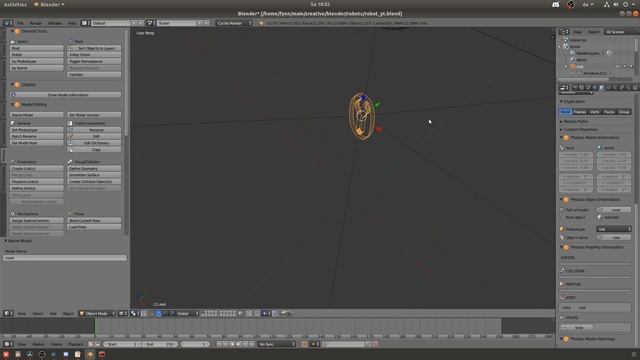640x360 pixels.
Task: Open the Outliner editor type icon
Action: coord(564,32)
